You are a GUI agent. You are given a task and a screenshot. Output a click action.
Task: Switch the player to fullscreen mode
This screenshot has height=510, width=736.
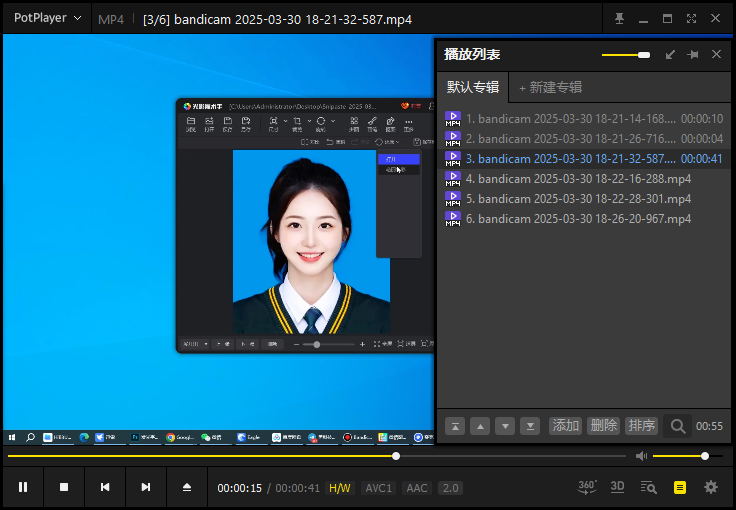tap(691, 19)
